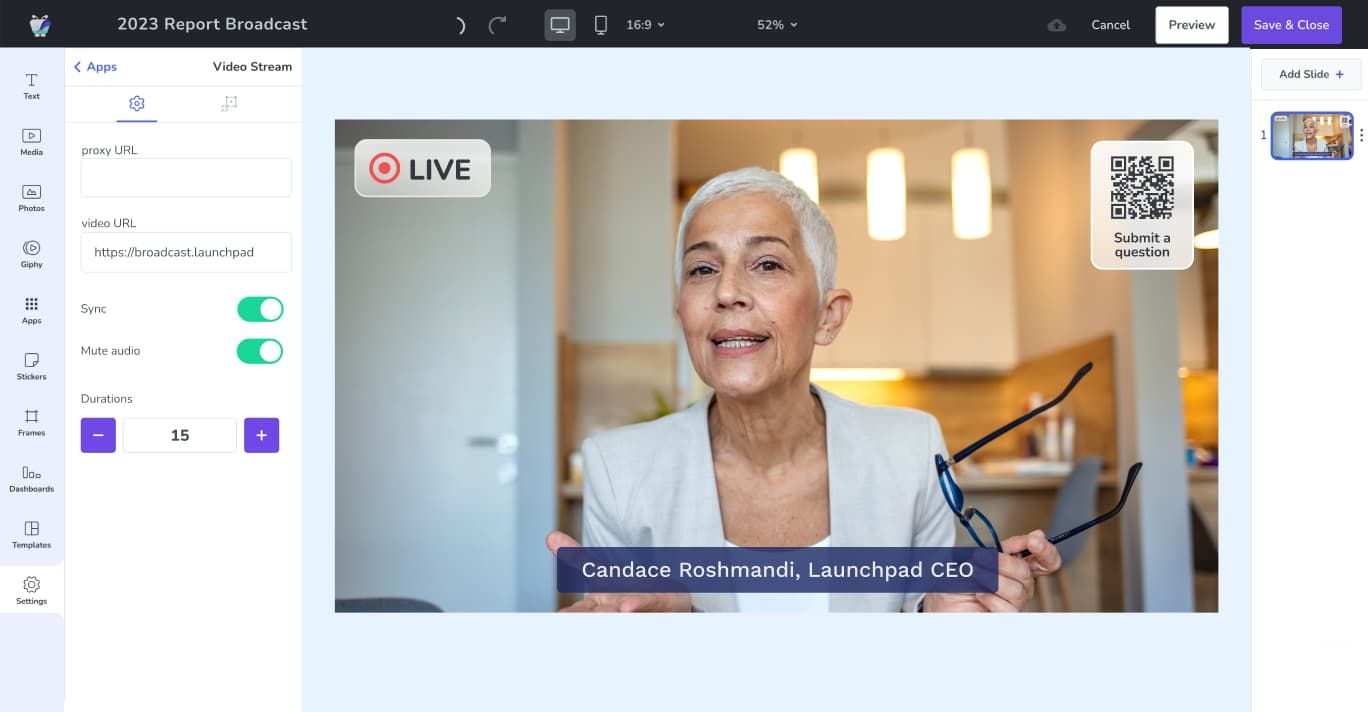Select the position/crop tab in Video Stream

229,104
